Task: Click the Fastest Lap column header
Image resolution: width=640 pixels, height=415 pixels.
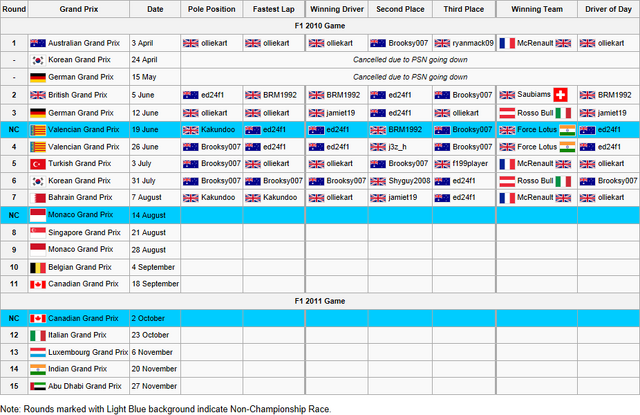Action: click(273, 9)
